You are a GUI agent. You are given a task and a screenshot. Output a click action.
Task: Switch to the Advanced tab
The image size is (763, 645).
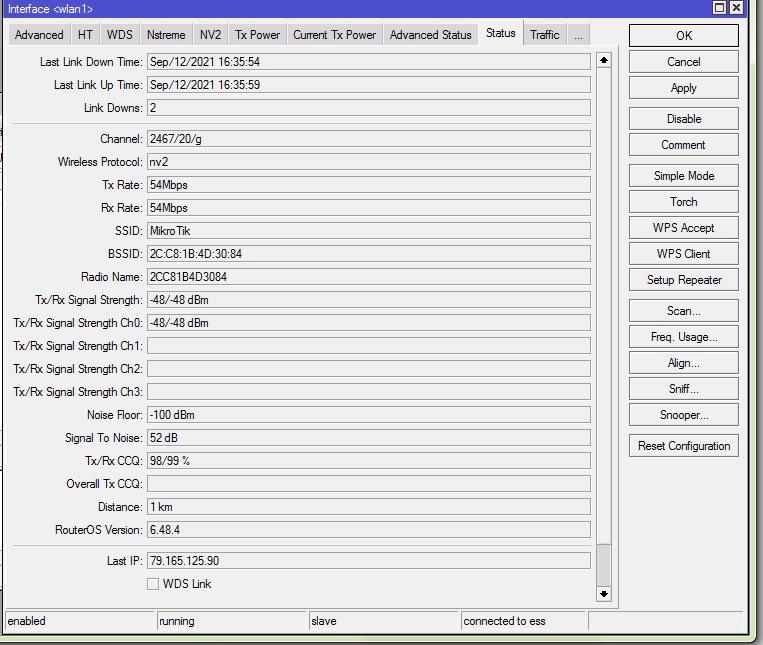point(39,35)
